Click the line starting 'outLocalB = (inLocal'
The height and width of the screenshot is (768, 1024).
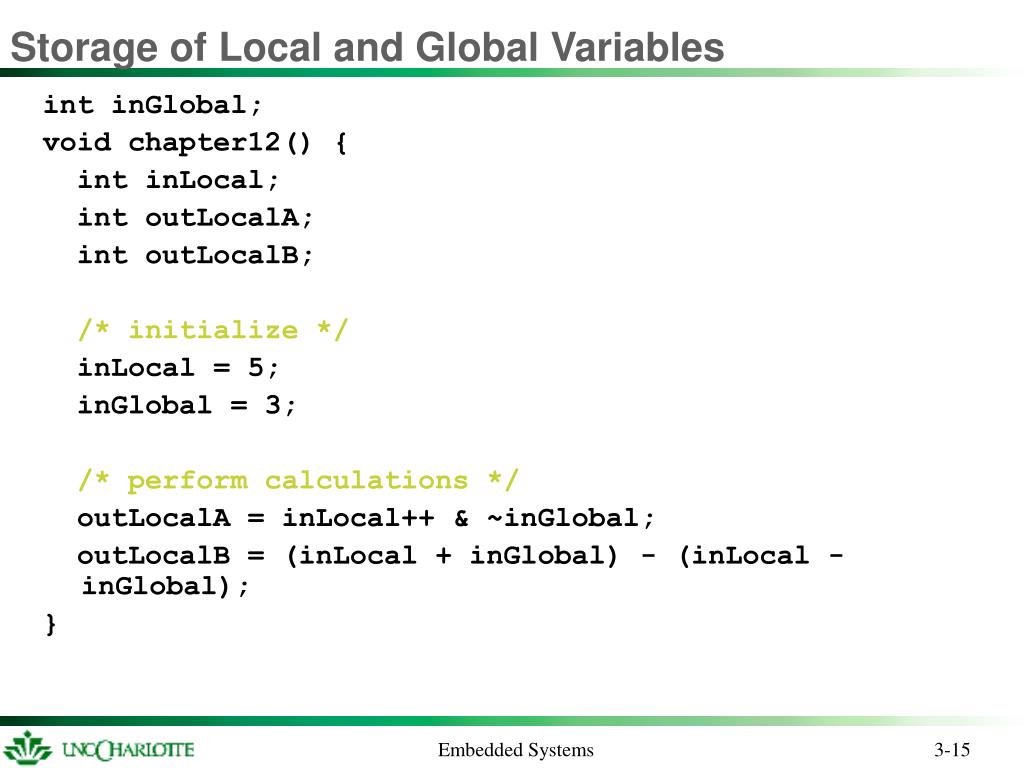pos(460,556)
